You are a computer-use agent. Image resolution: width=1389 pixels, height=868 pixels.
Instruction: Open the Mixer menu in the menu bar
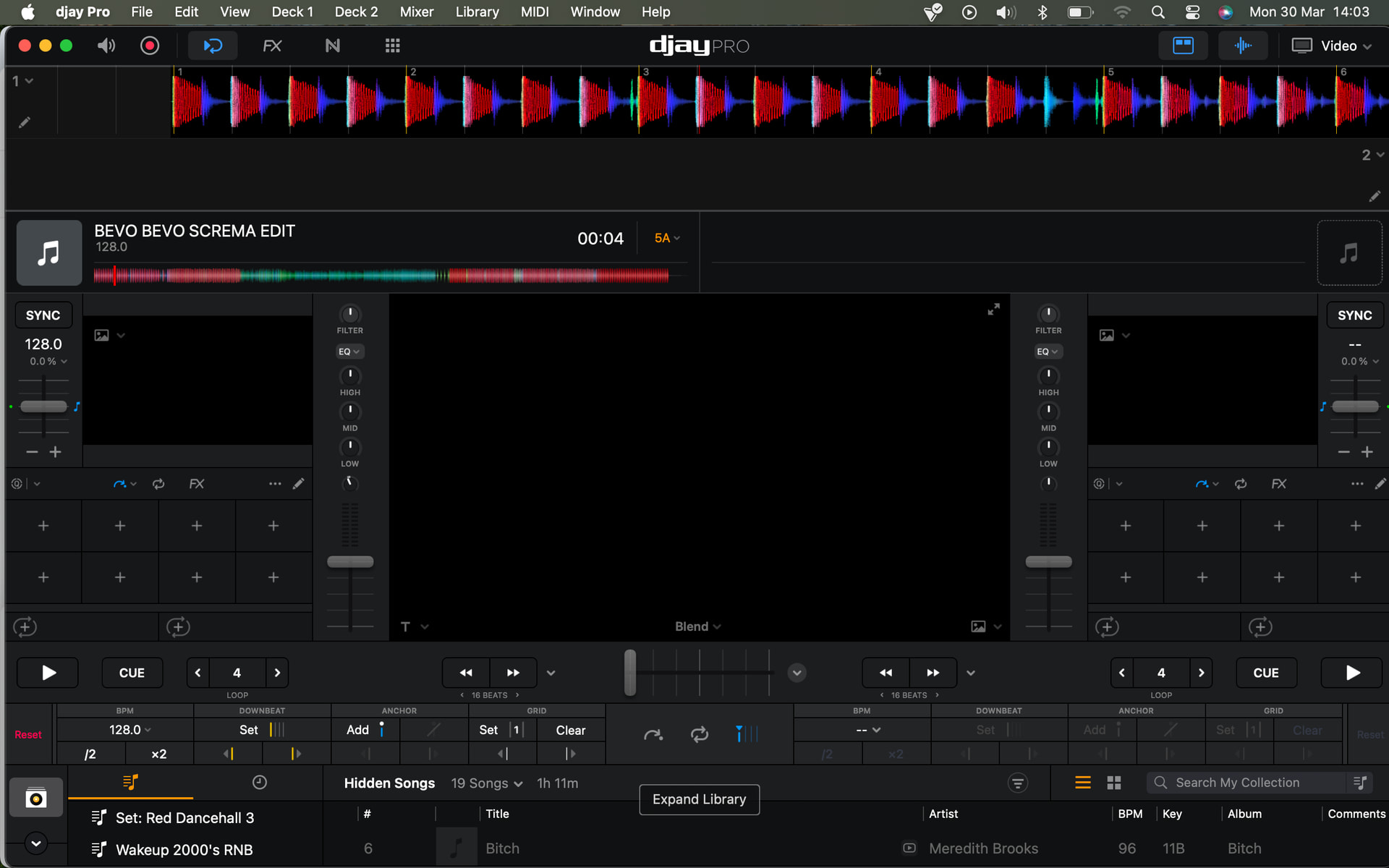point(417,12)
